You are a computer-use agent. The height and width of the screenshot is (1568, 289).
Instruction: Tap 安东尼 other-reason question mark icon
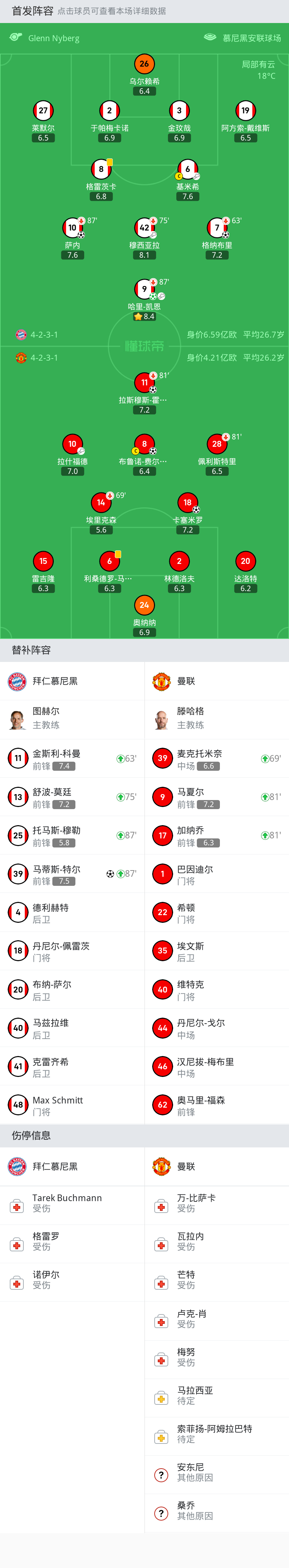pos(161,1474)
